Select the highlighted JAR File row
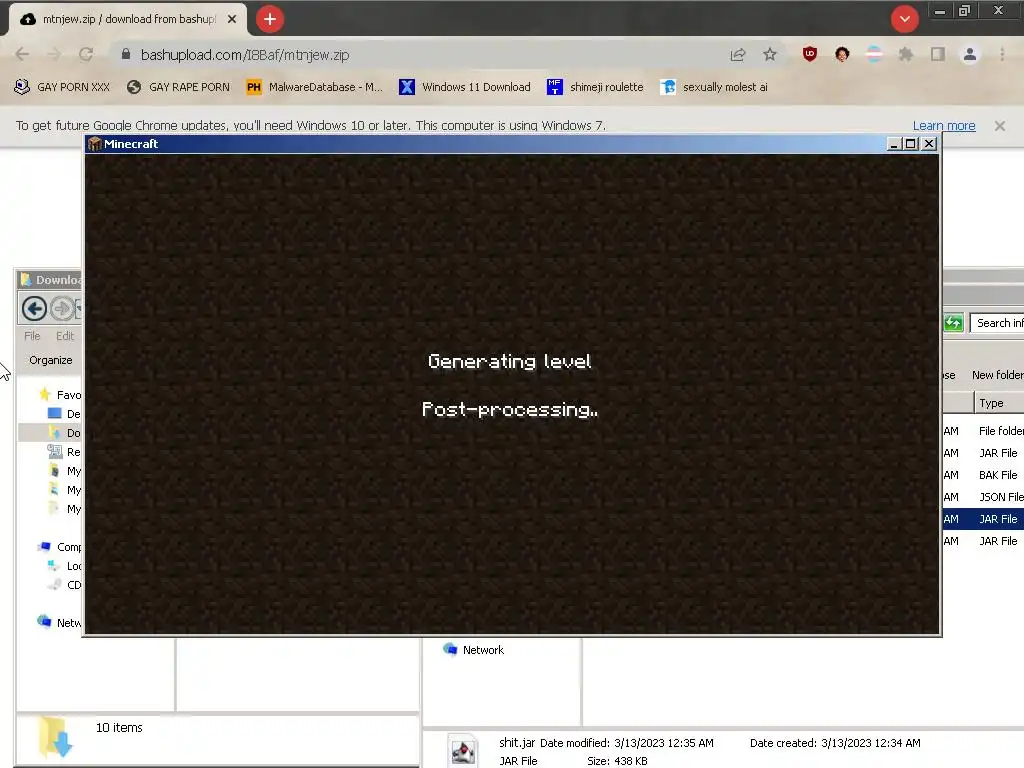Screen dimensions: 1024x768 click(x=984, y=519)
